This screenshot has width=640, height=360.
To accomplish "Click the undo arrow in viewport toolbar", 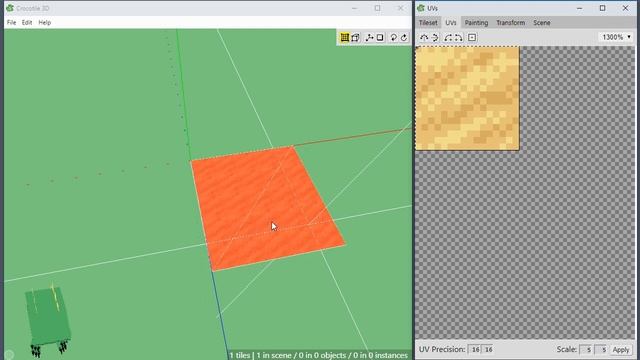I will pyautogui.click(x=393, y=38).
